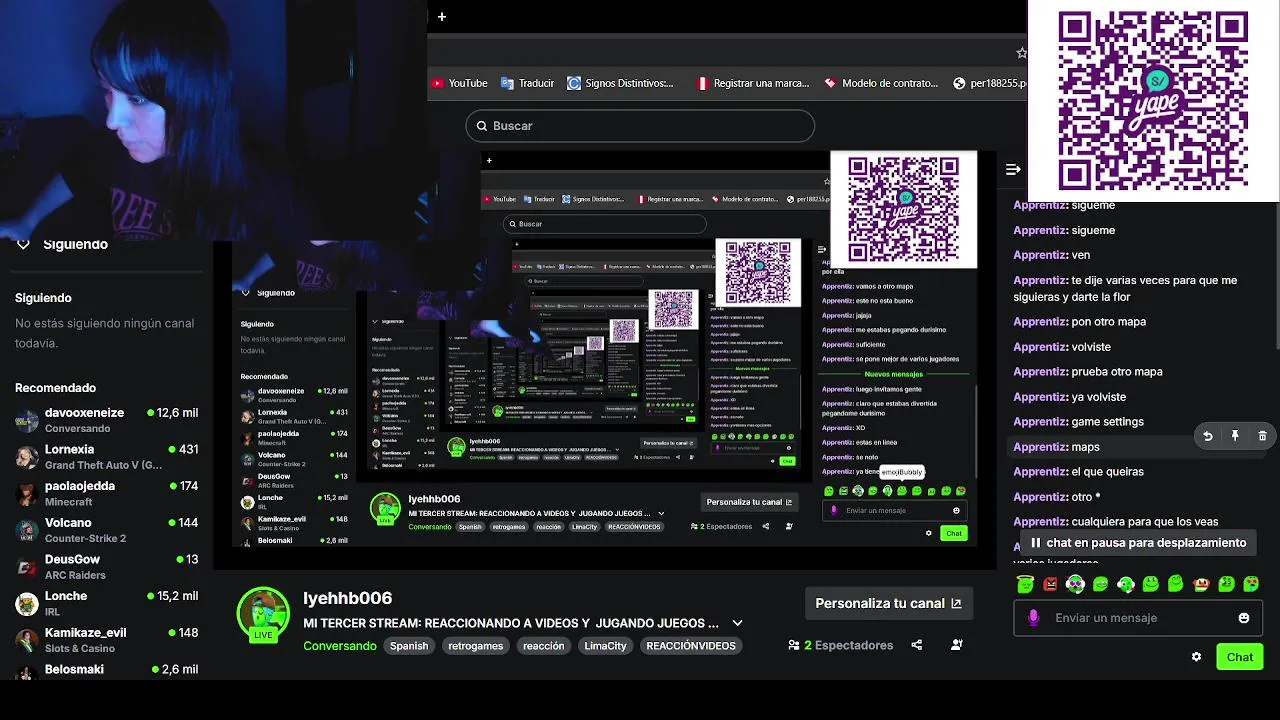Screen dimensions: 1280x720
Task: Open the Conversando category link
Action: point(340,646)
